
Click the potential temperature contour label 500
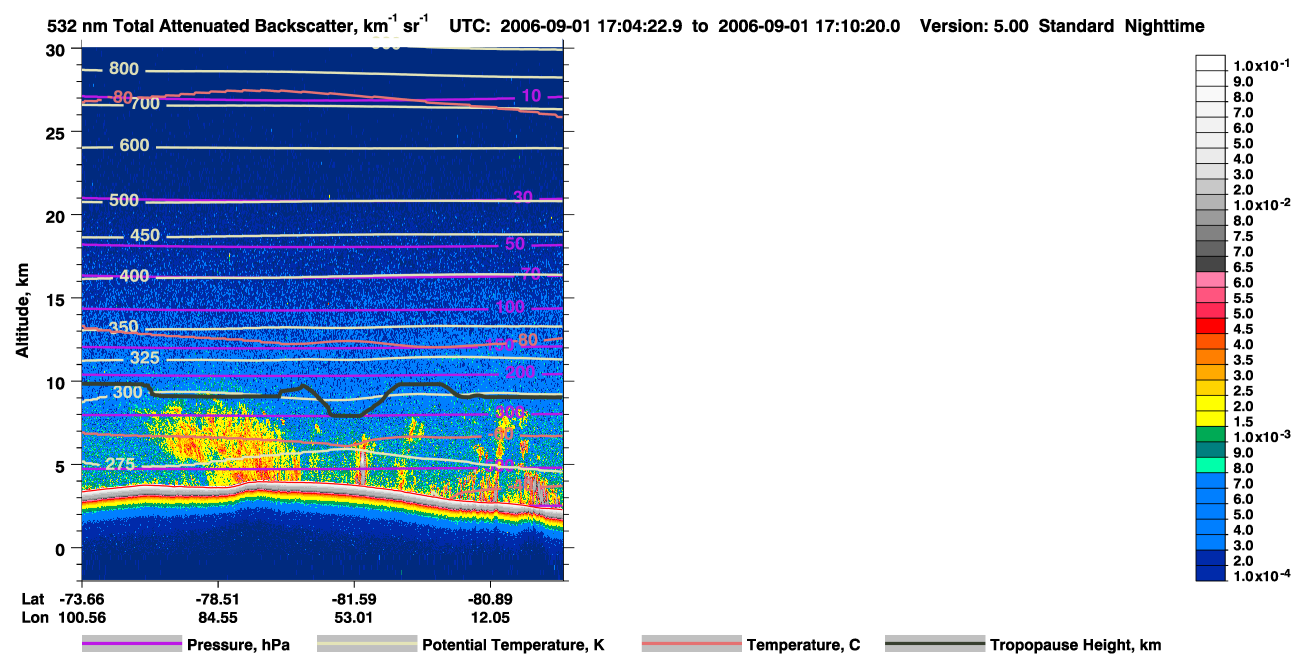(124, 200)
